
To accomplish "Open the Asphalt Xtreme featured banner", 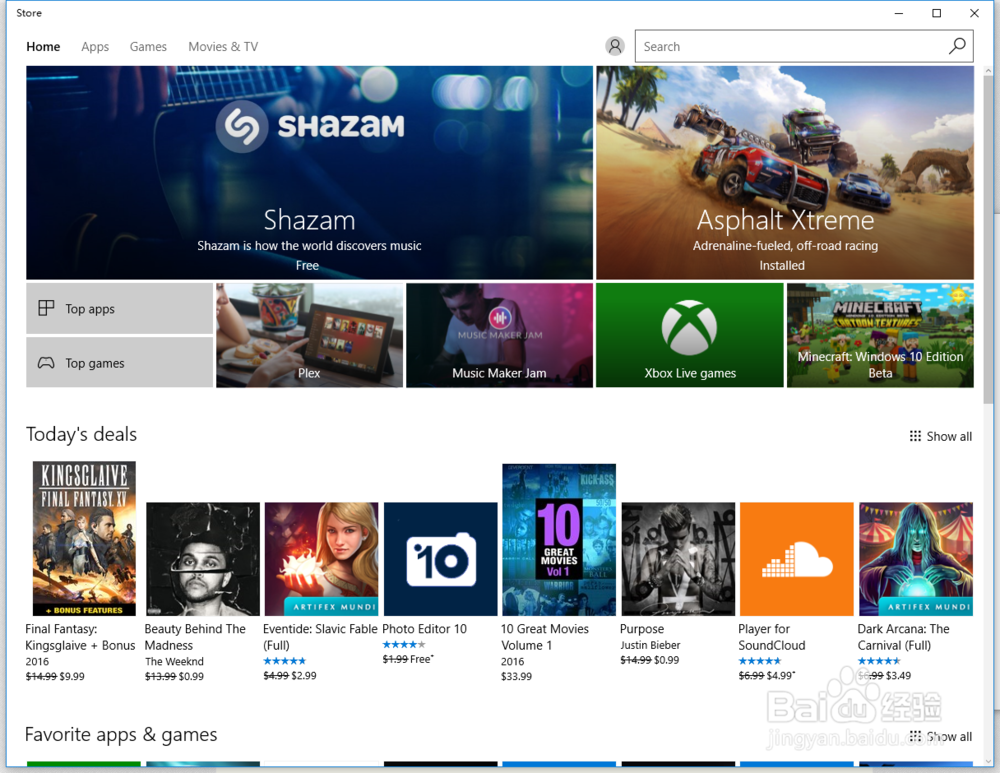I will [785, 172].
